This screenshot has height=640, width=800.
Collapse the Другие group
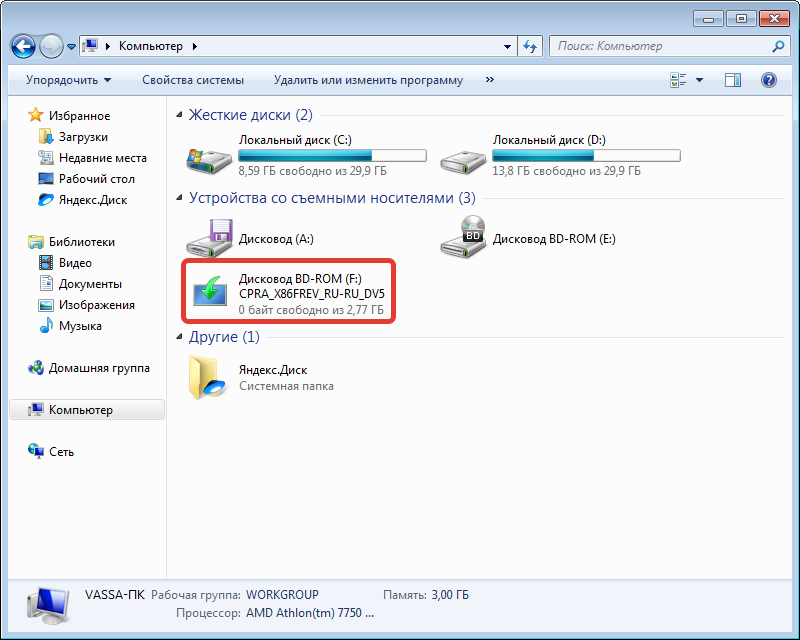pyautogui.click(x=179, y=337)
